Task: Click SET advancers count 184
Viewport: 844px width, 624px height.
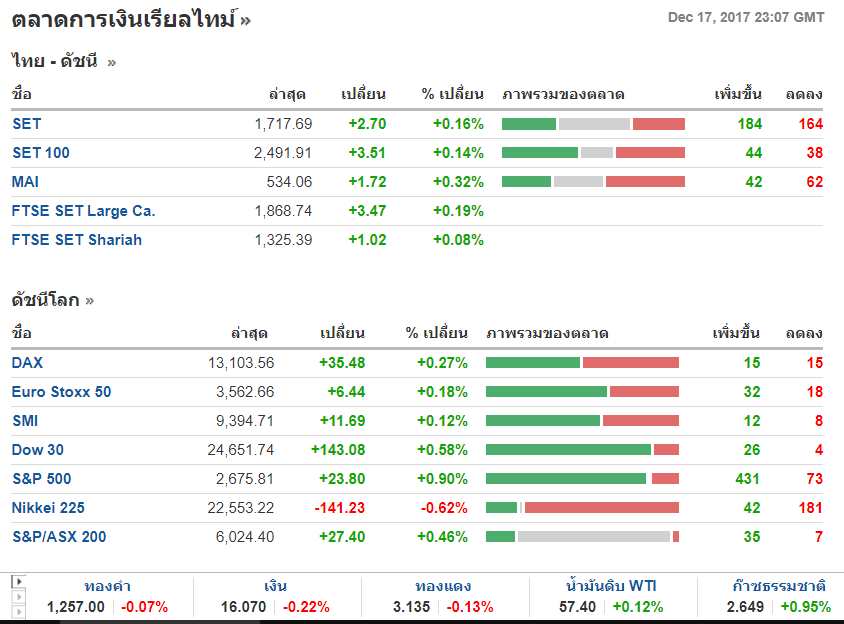Action: coord(750,124)
